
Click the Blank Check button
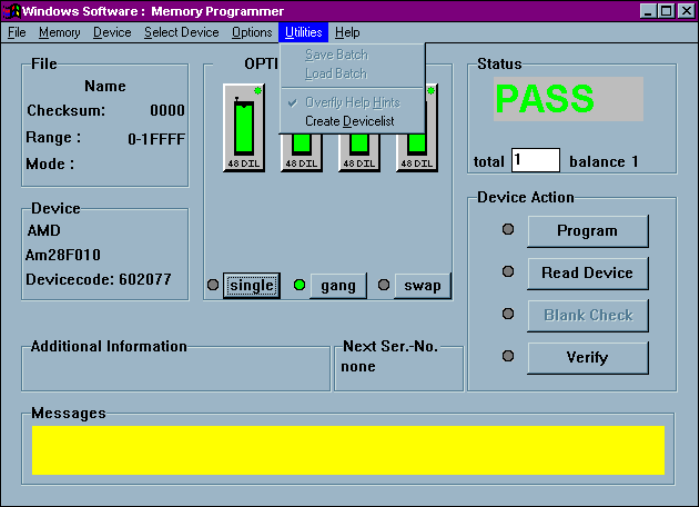click(x=588, y=315)
